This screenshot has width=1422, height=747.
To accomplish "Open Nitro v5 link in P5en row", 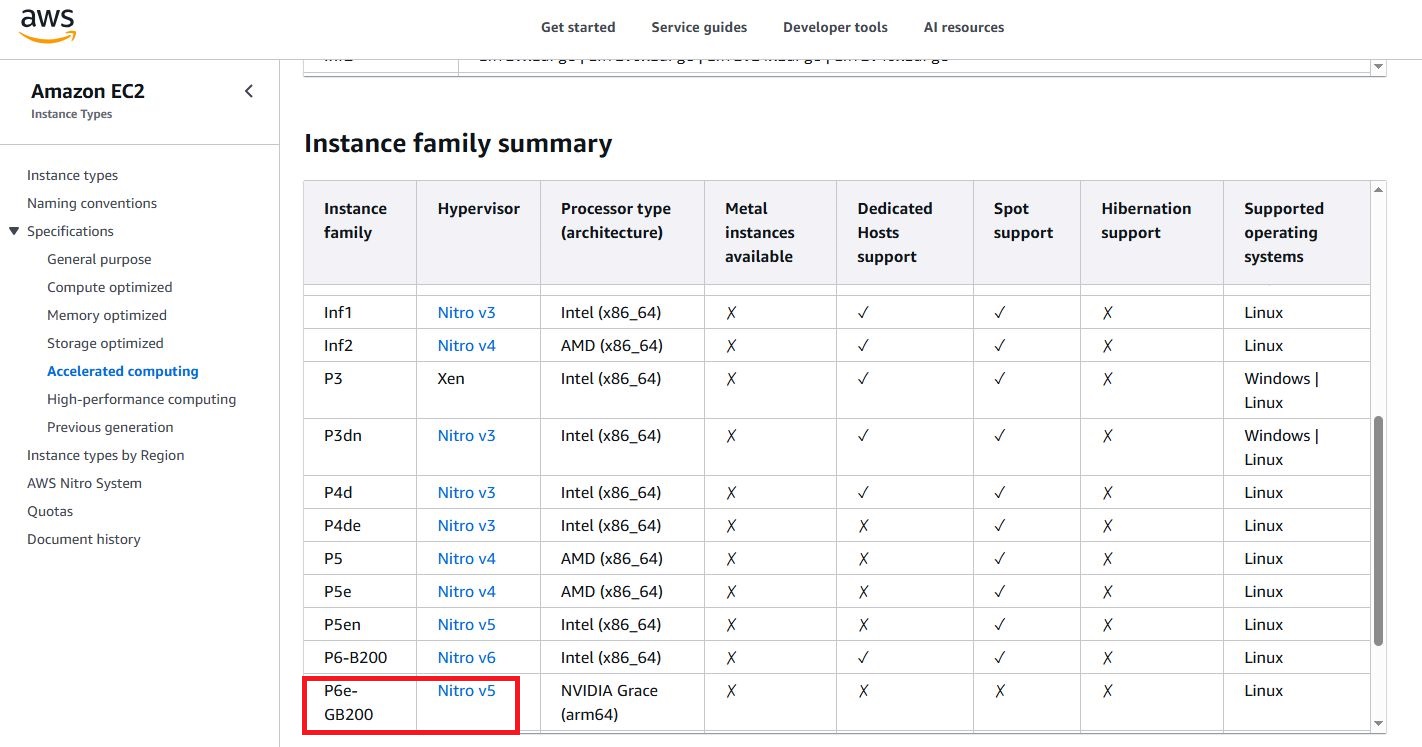I will point(466,625).
